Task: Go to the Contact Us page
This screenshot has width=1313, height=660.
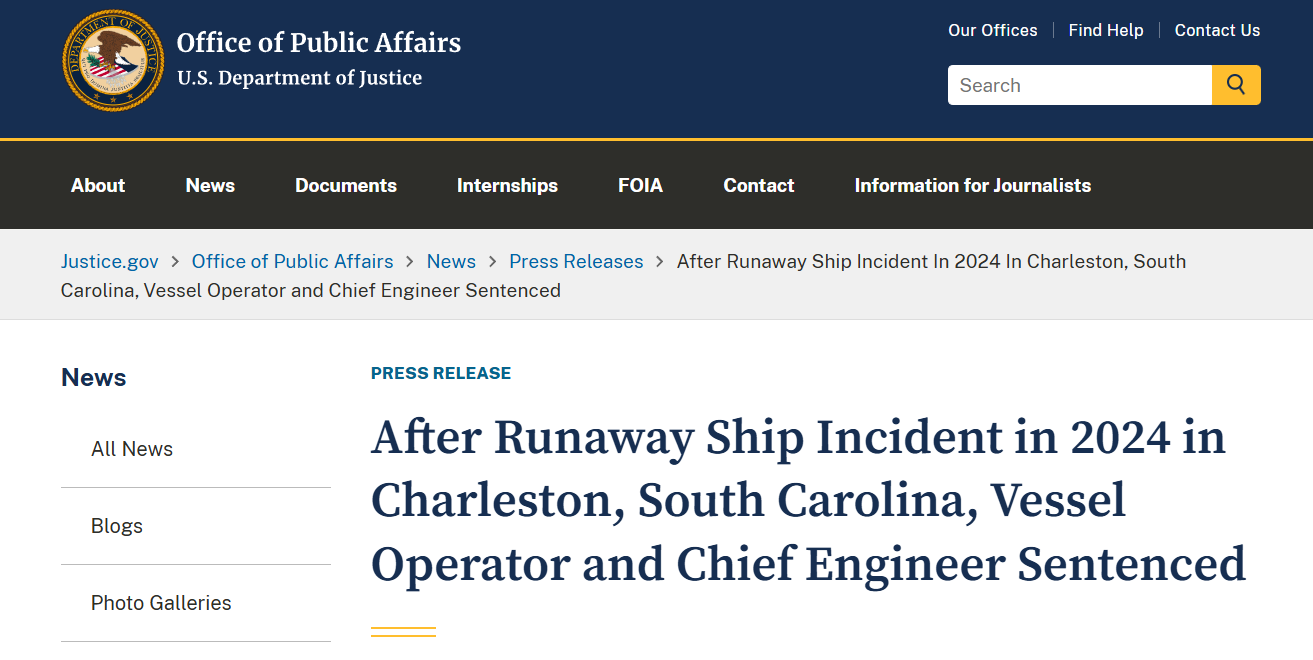Action: pos(1217,30)
